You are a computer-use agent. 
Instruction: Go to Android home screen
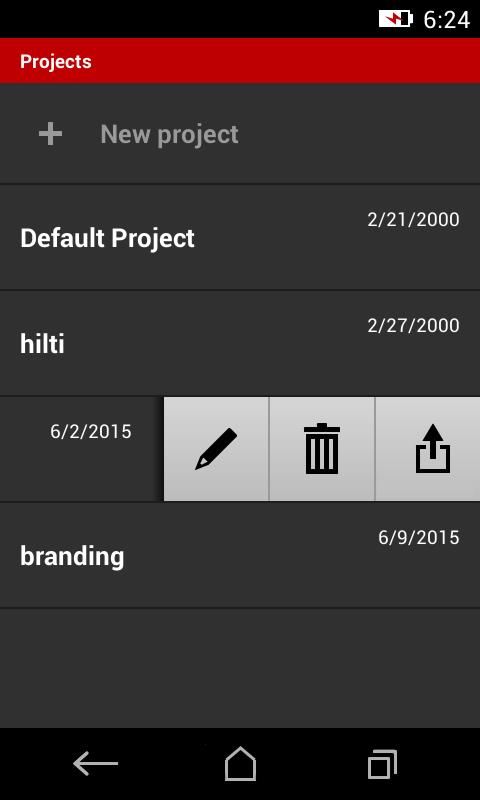point(240,764)
